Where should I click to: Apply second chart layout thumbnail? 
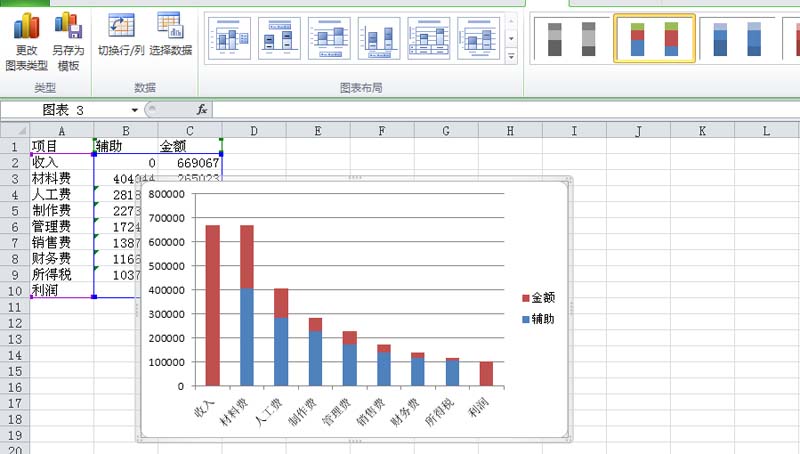[280, 38]
